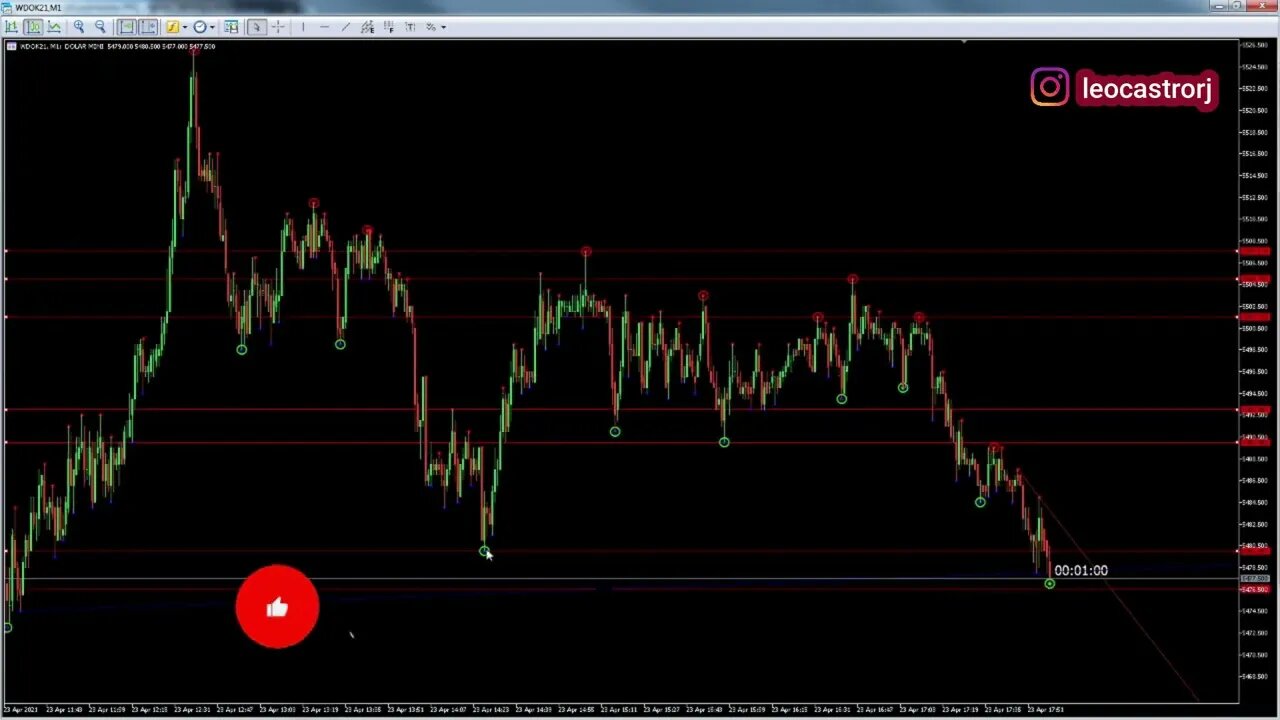Image resolution: width=1280 pixels, height=720 pixels.
Task: Click the 23 Apr 2021 time axis label
Action: [x=21, y=709]
